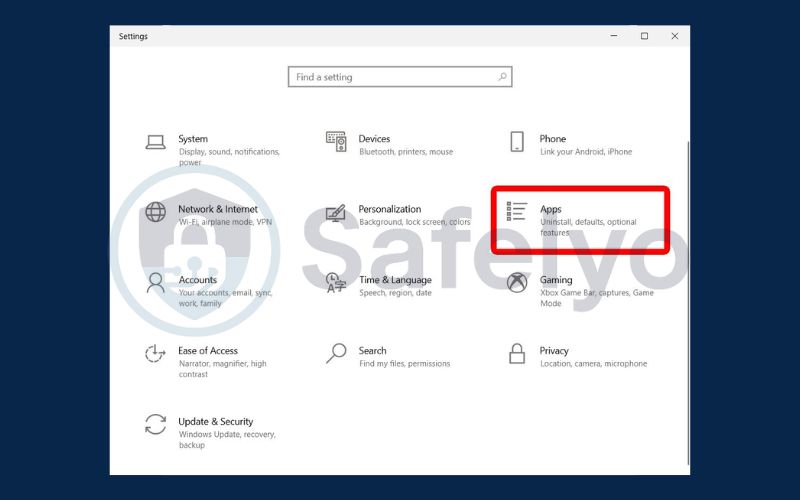
Task: Click 'Xbox Game Bar, captures, Game Mode' text
Action: (597, 298)
